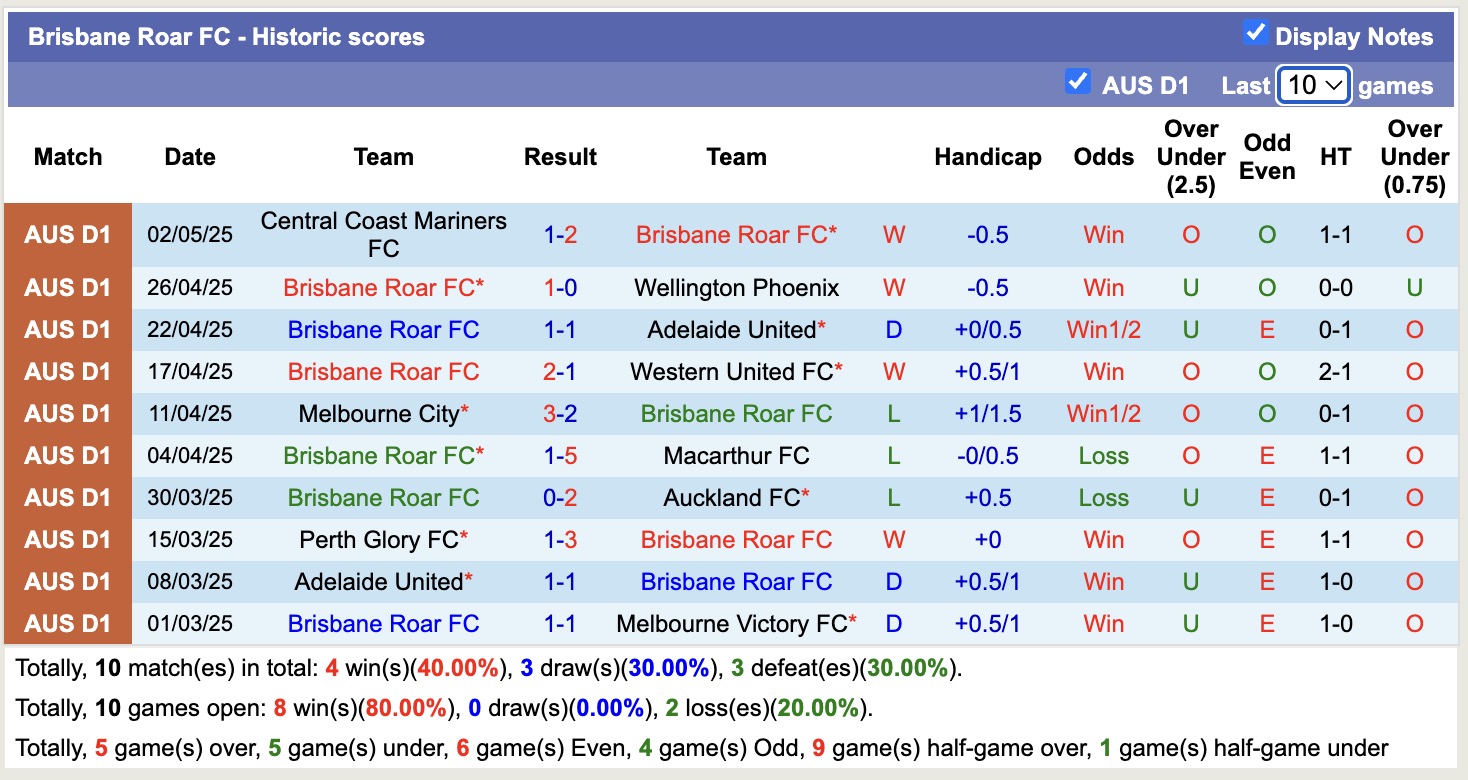Screen dimensions: 1468x780
Task: Uncheck the AUS D1 league filter
Action: (1077, 84)
